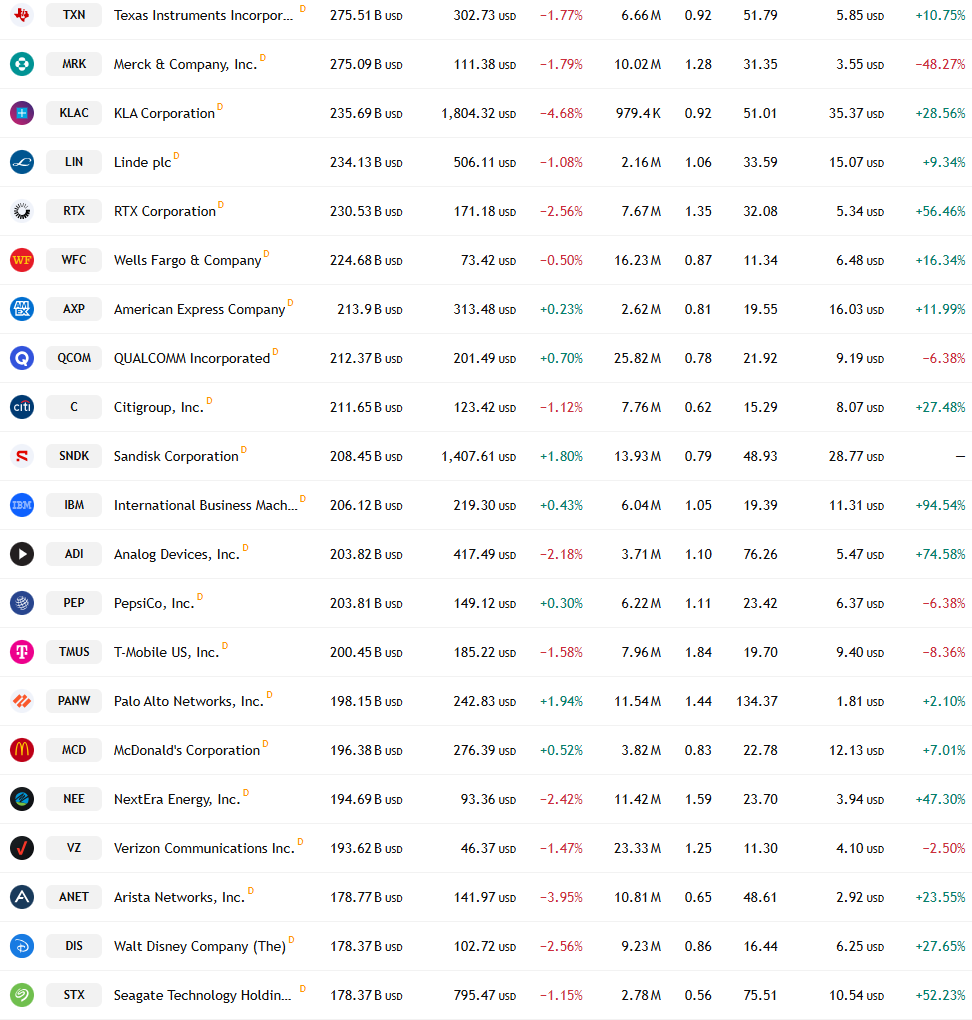
Task: Select the QCOM ticker badge
Action: click(74, 358)
